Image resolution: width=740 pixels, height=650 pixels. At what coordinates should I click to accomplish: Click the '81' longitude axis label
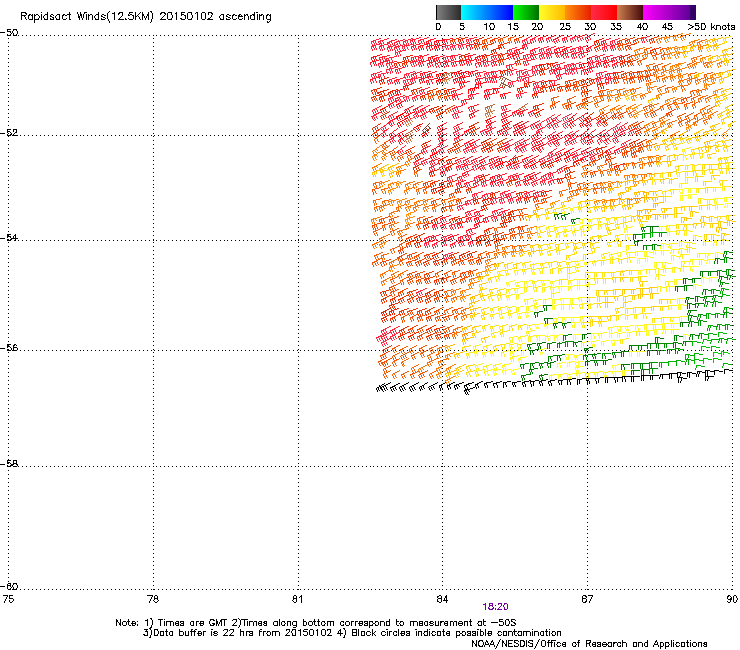pyautogui.click(x=297, y=599)
